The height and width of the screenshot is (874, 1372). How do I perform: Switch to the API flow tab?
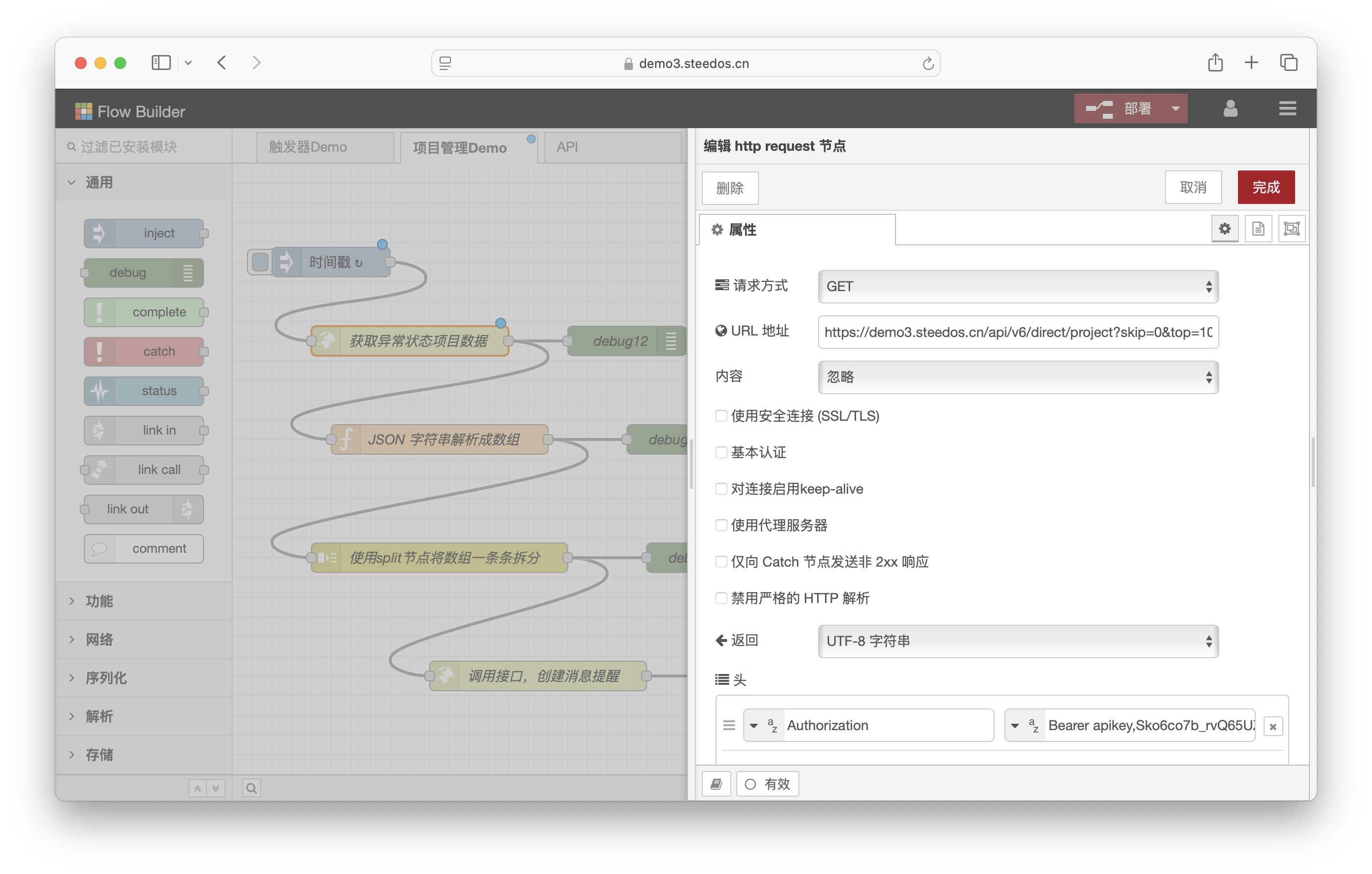613,147
